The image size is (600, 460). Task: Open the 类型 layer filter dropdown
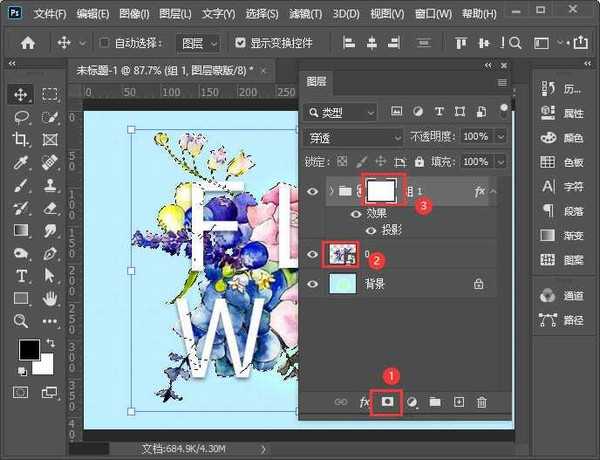[345, 111]
